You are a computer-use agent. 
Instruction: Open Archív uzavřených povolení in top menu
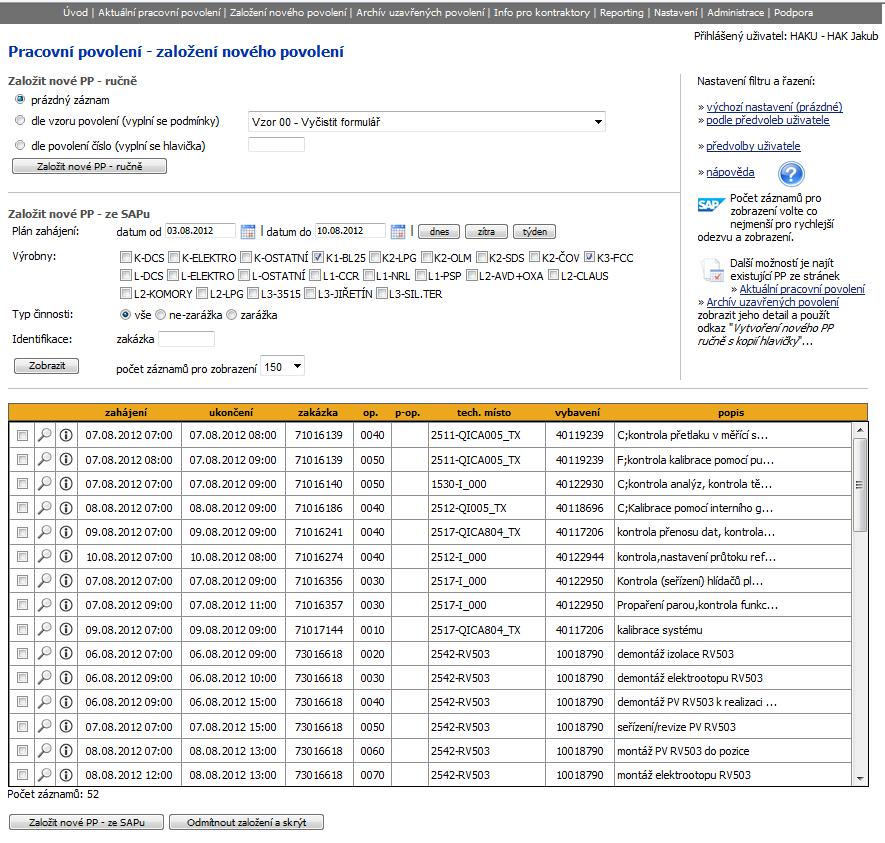(420, 12)
